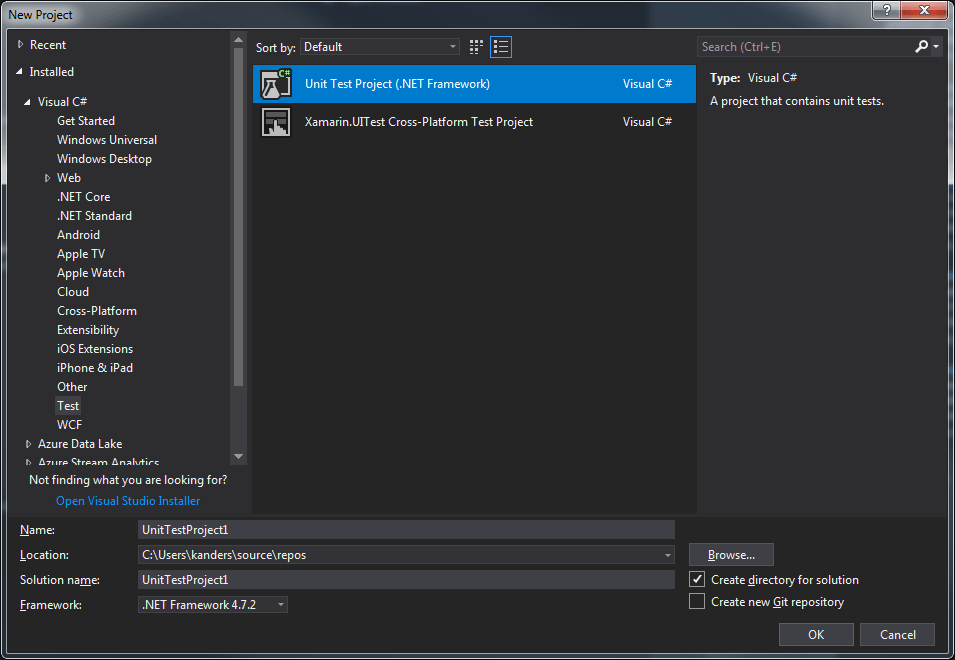Expand the Web tree node

point(47,178)
